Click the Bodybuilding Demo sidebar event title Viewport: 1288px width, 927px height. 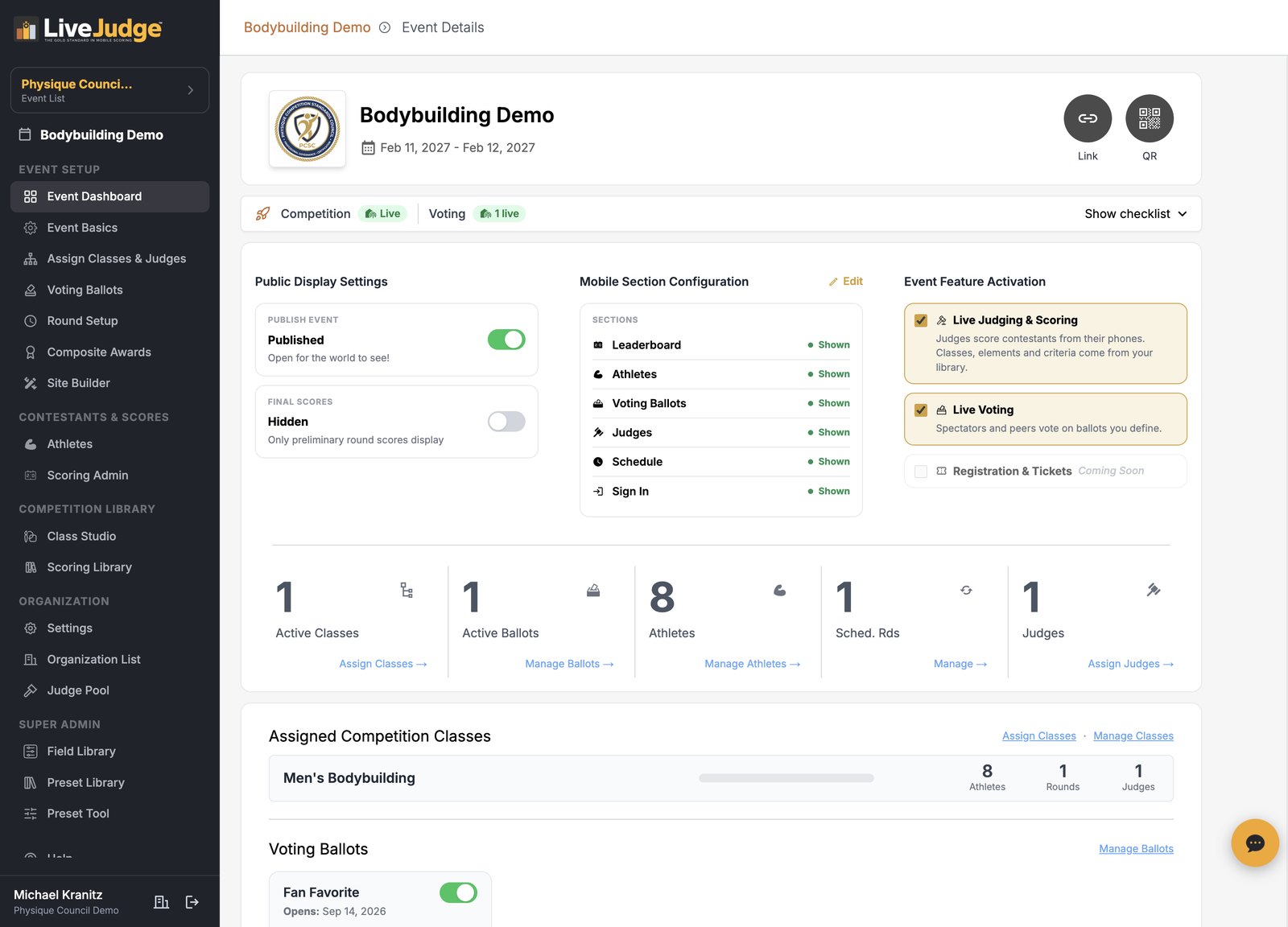point(101,135)
